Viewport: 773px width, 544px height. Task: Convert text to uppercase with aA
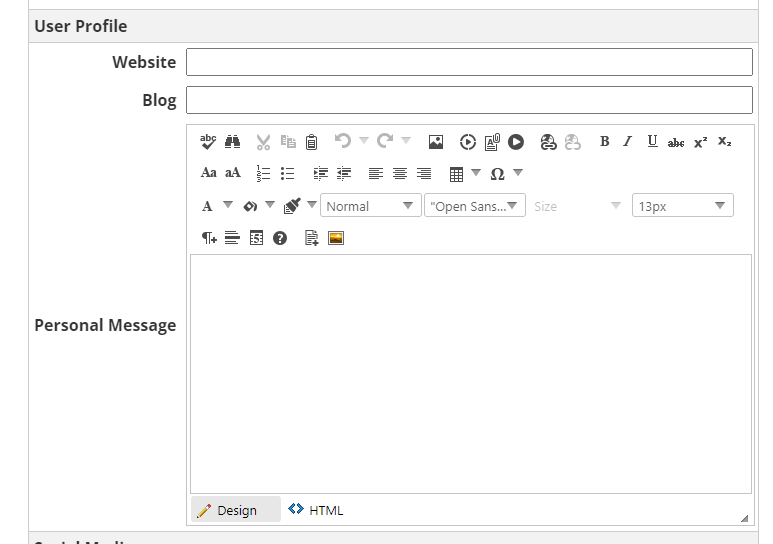pos(233,173)
